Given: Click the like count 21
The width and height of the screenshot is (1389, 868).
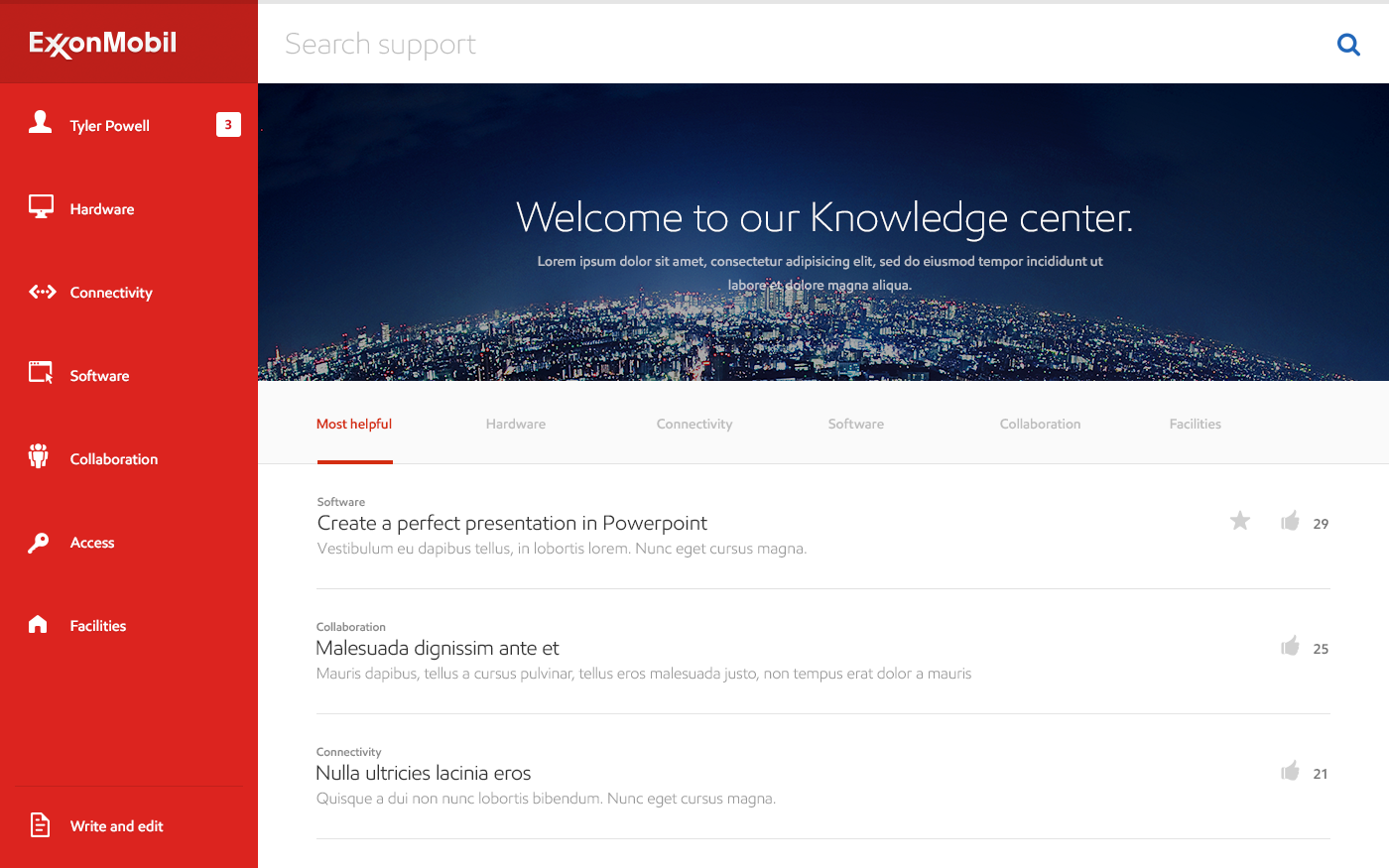Looking at the screenshot, I should [x=1321, y=774].
